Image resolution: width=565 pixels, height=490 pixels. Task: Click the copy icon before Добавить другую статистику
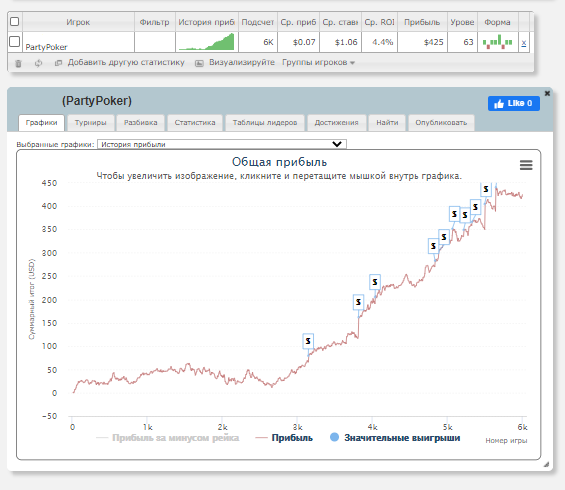[58, 63]
